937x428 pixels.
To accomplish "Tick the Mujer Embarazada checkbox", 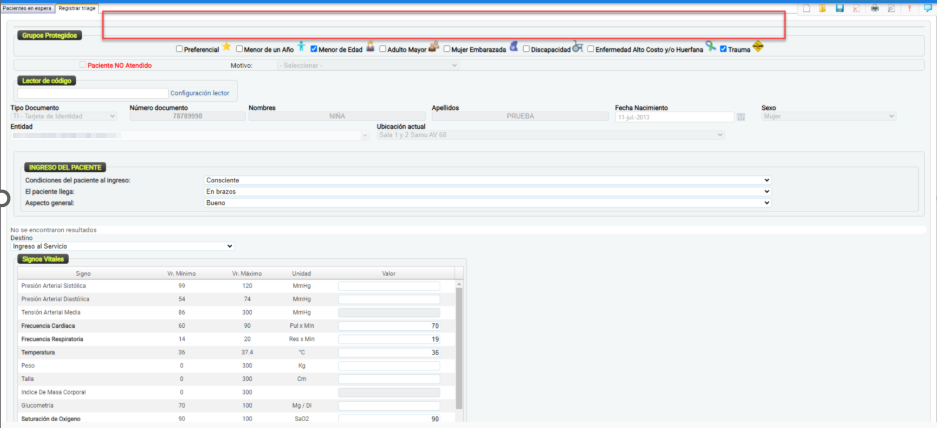I will (445, 49).
